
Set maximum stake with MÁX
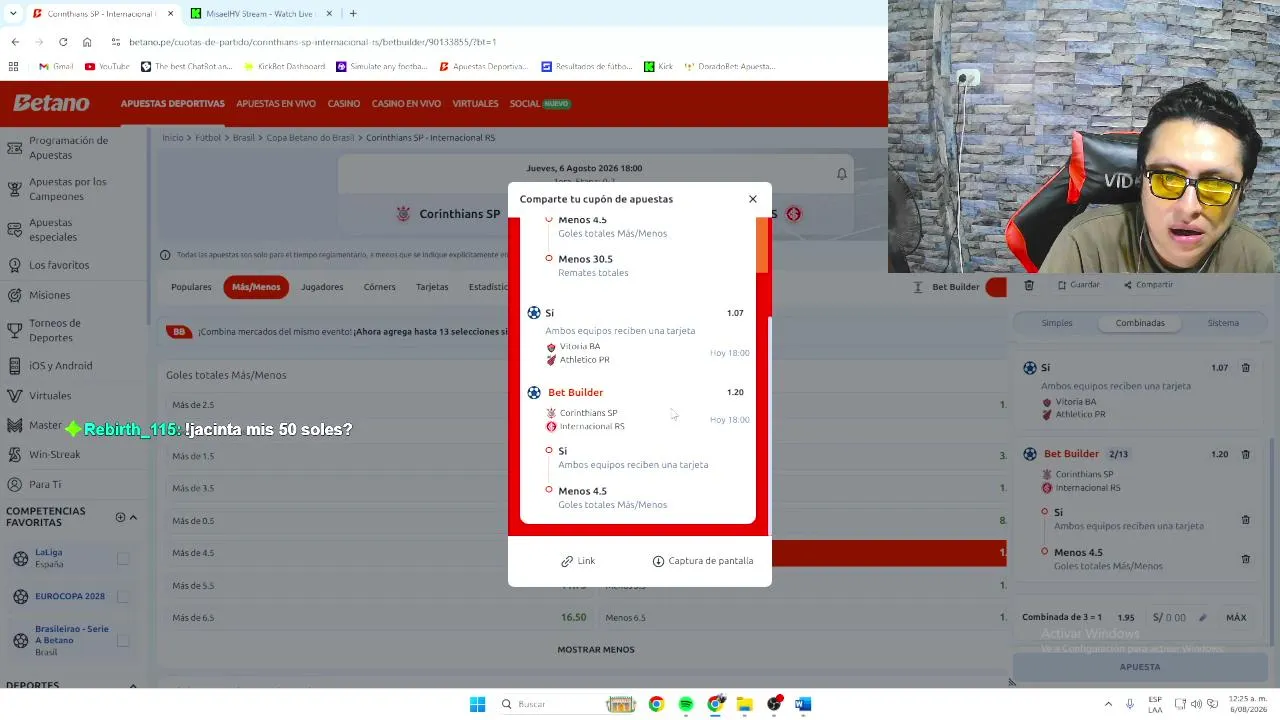pos(1236,618)
